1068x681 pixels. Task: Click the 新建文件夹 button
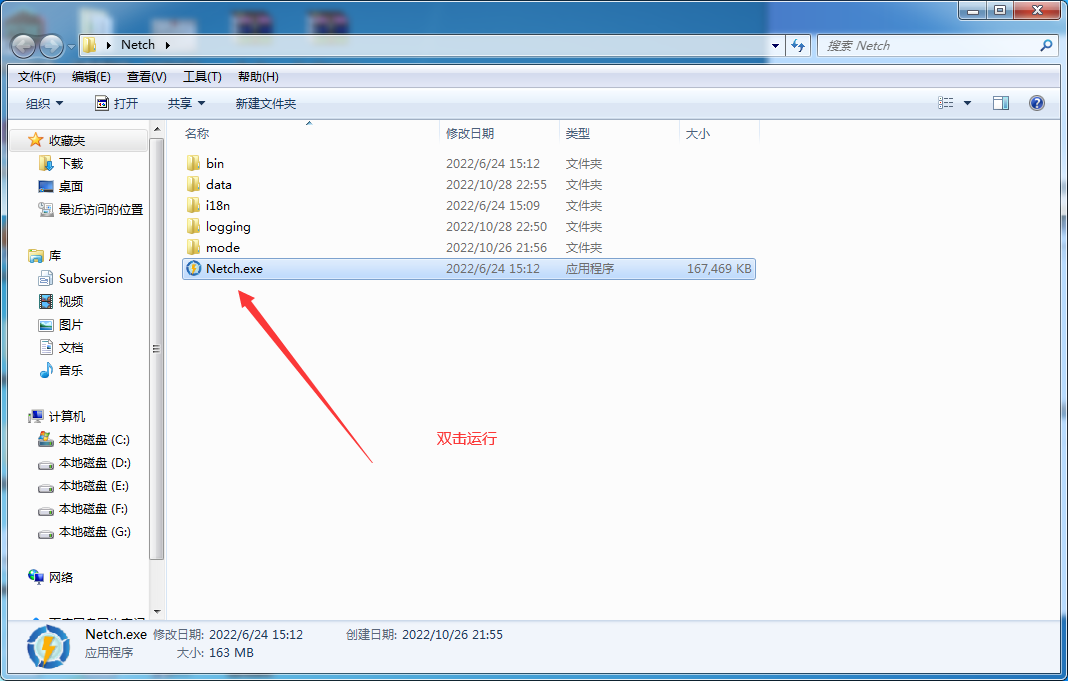coord(266,103)
